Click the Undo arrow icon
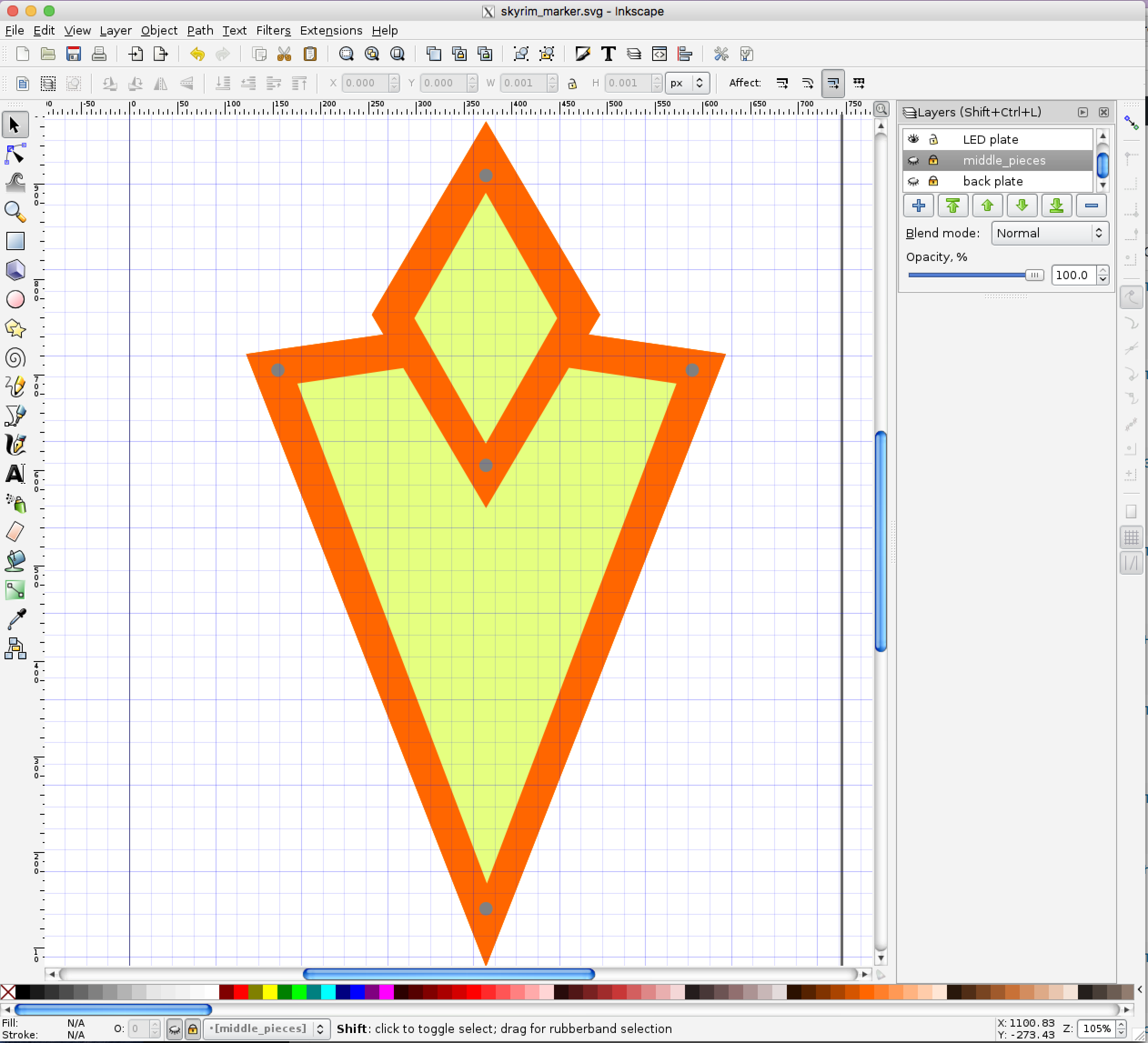The height and width of the screenshot is (1043, 1148). 197,54
